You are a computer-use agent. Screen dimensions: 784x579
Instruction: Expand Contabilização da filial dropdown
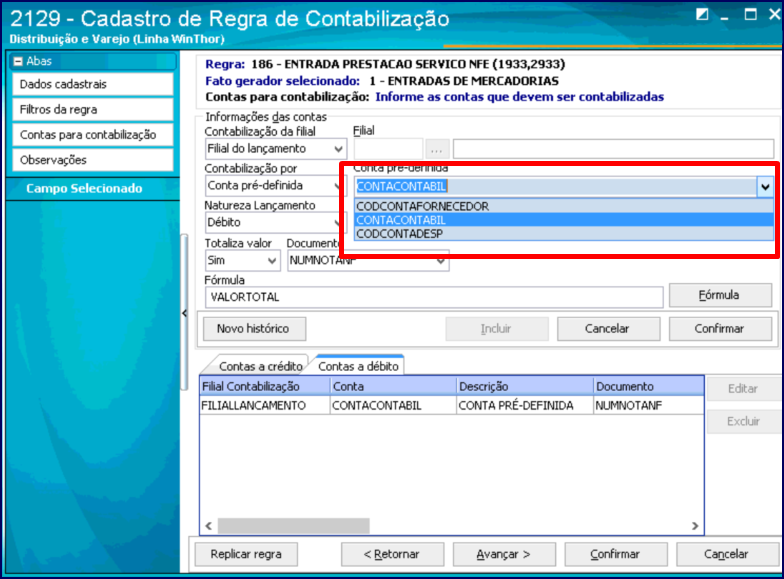[338, 149]
